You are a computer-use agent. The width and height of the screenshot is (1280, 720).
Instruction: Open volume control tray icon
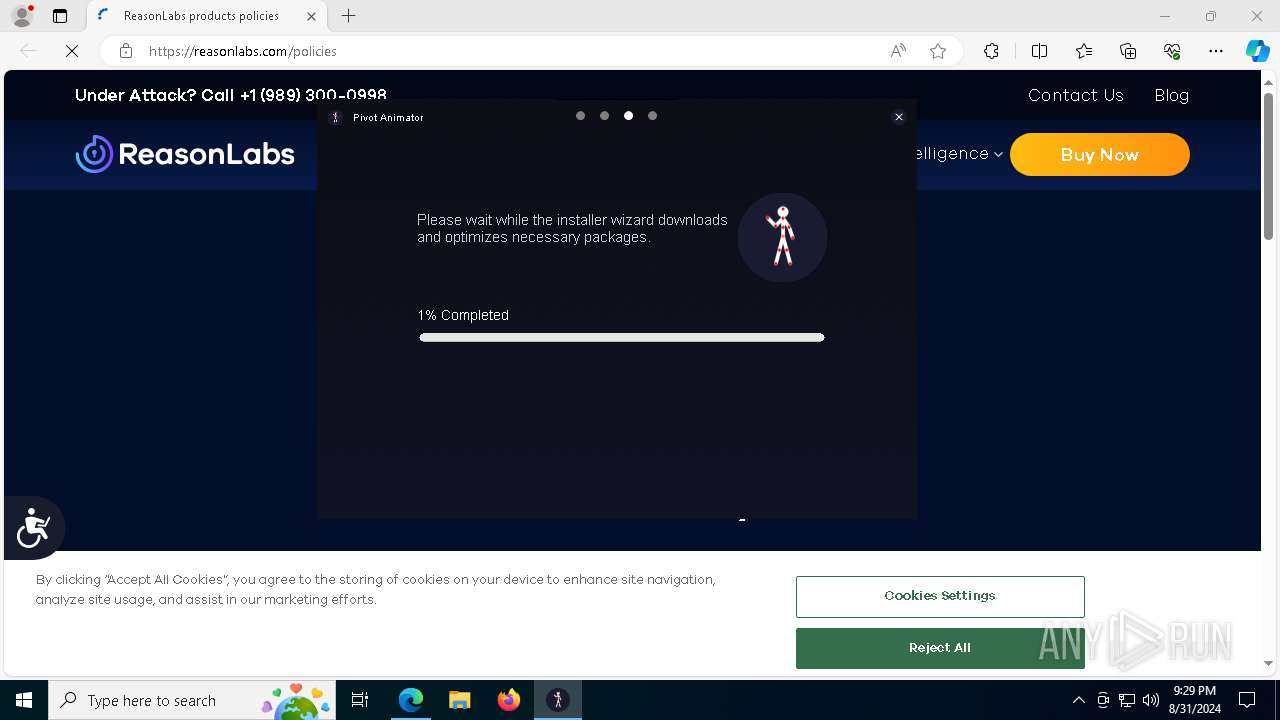(x=1151, y=701)
